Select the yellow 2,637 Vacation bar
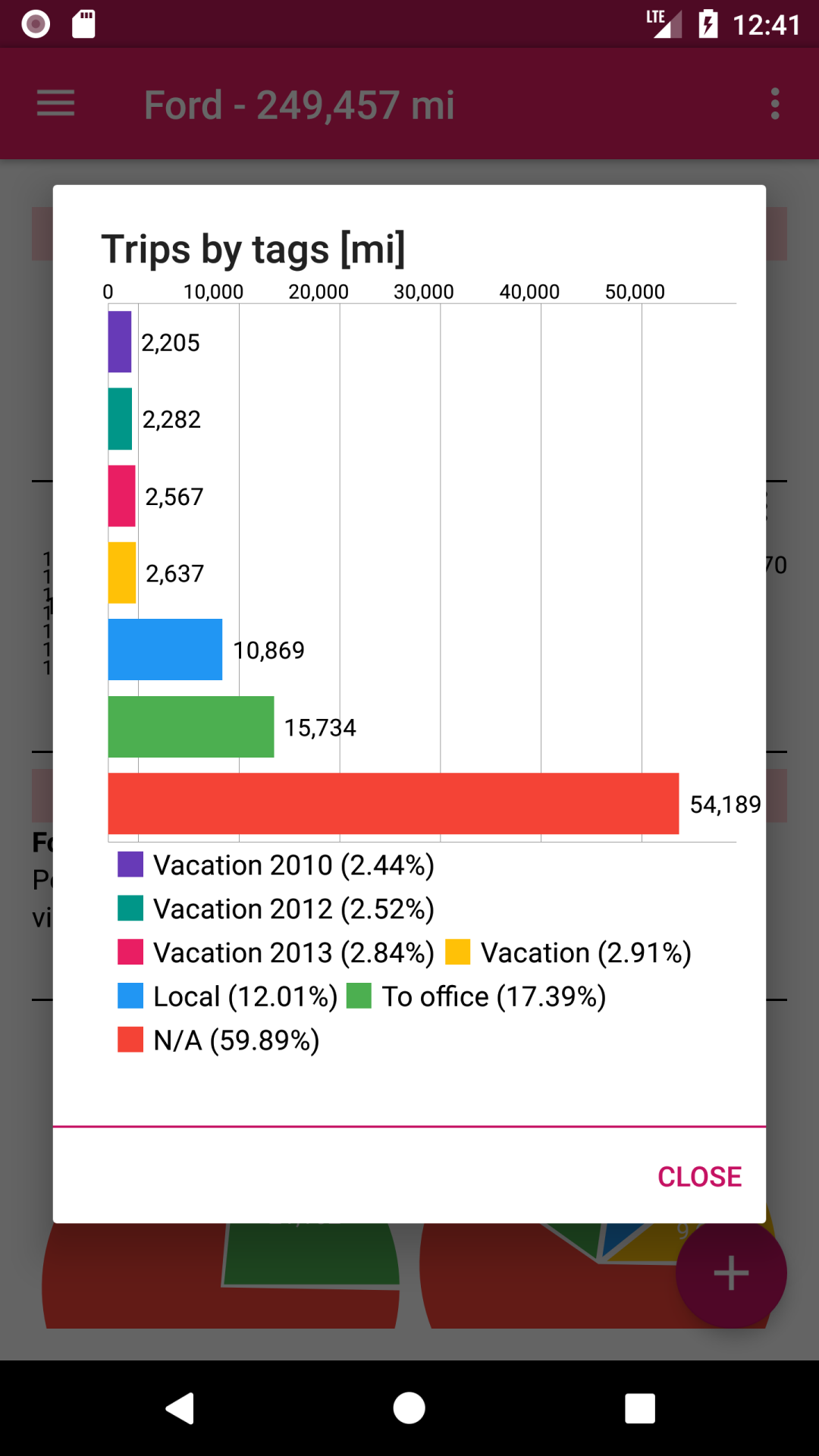819x1456 pixels. (x=122, y=573)
